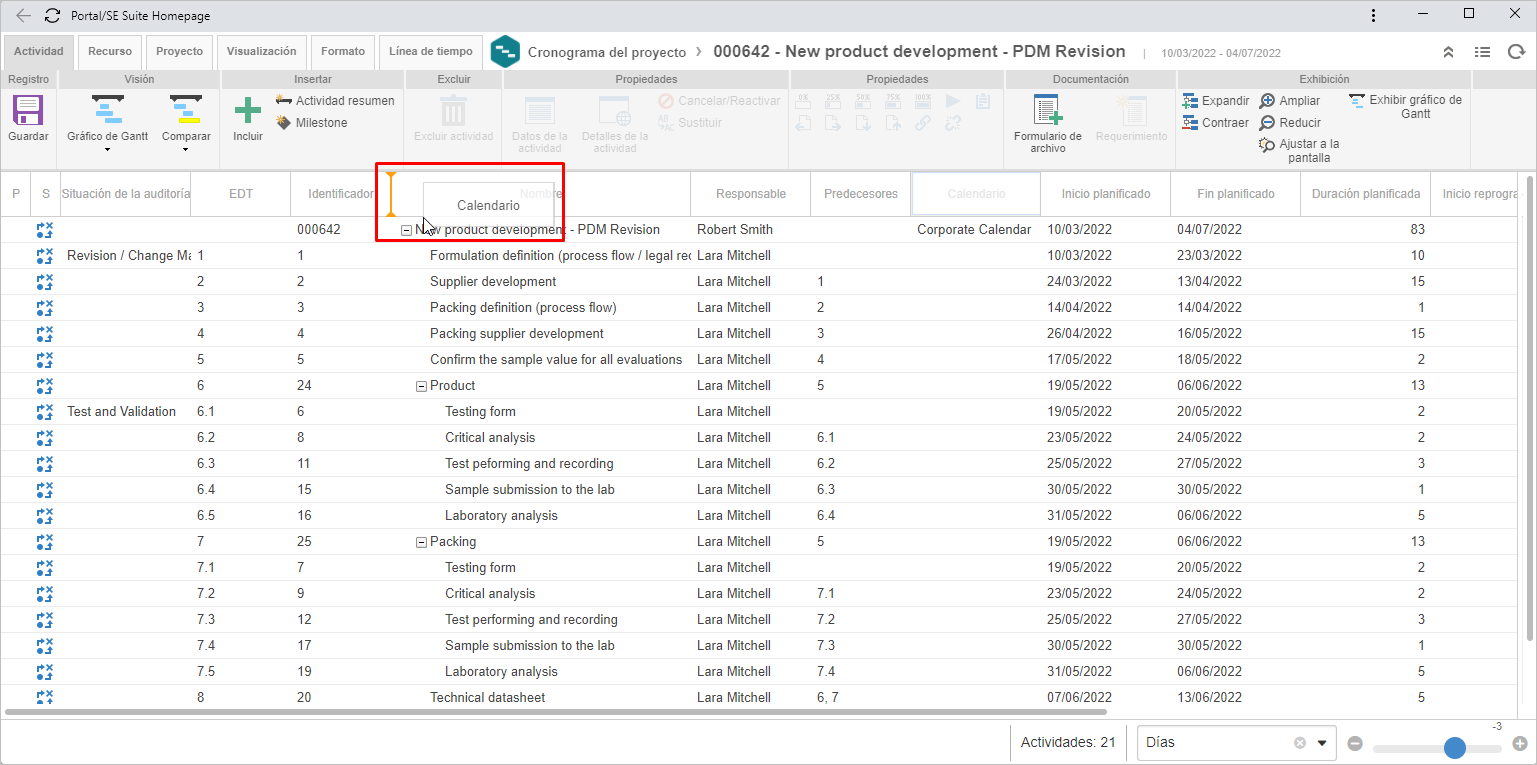Click the horizontal scrollbar below grid
Screen dimensions: 1537x765
pyautogui.click(x=556, y=712)
